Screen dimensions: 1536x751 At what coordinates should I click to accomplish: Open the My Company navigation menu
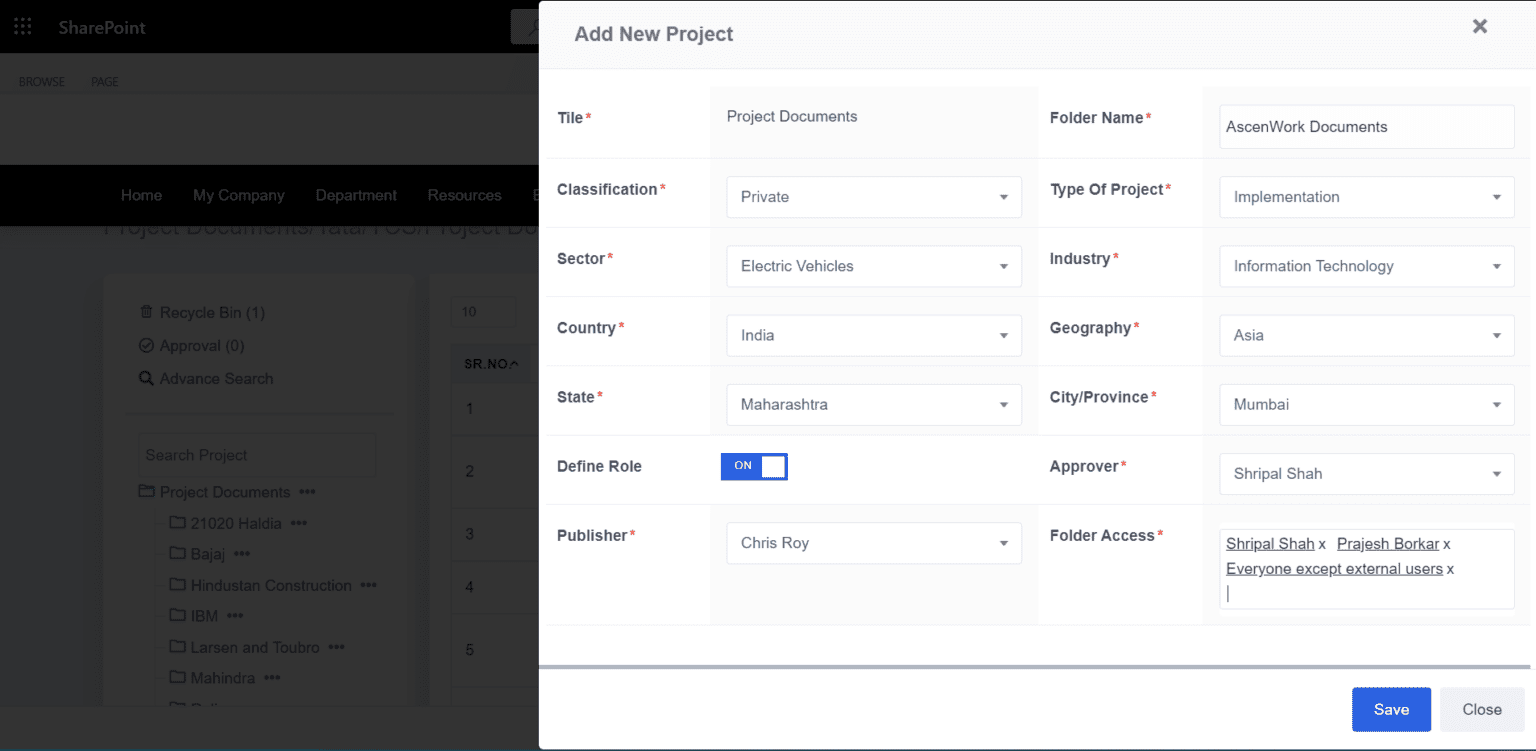[x=238, y=196]
